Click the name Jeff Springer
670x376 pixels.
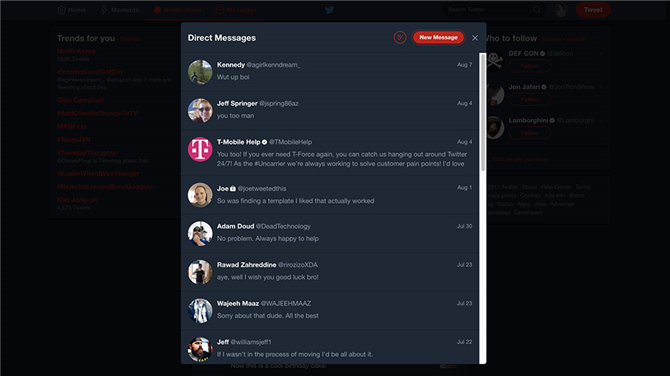tap(237, 103)
